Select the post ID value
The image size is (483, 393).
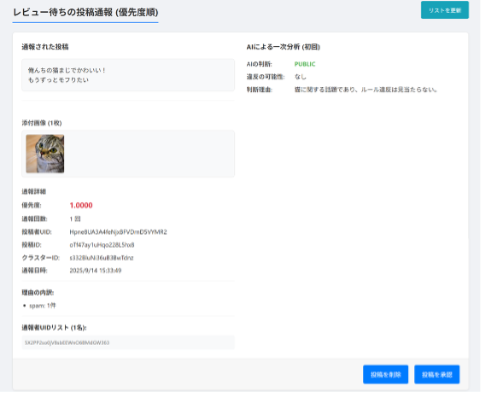[x=102, y=245]
